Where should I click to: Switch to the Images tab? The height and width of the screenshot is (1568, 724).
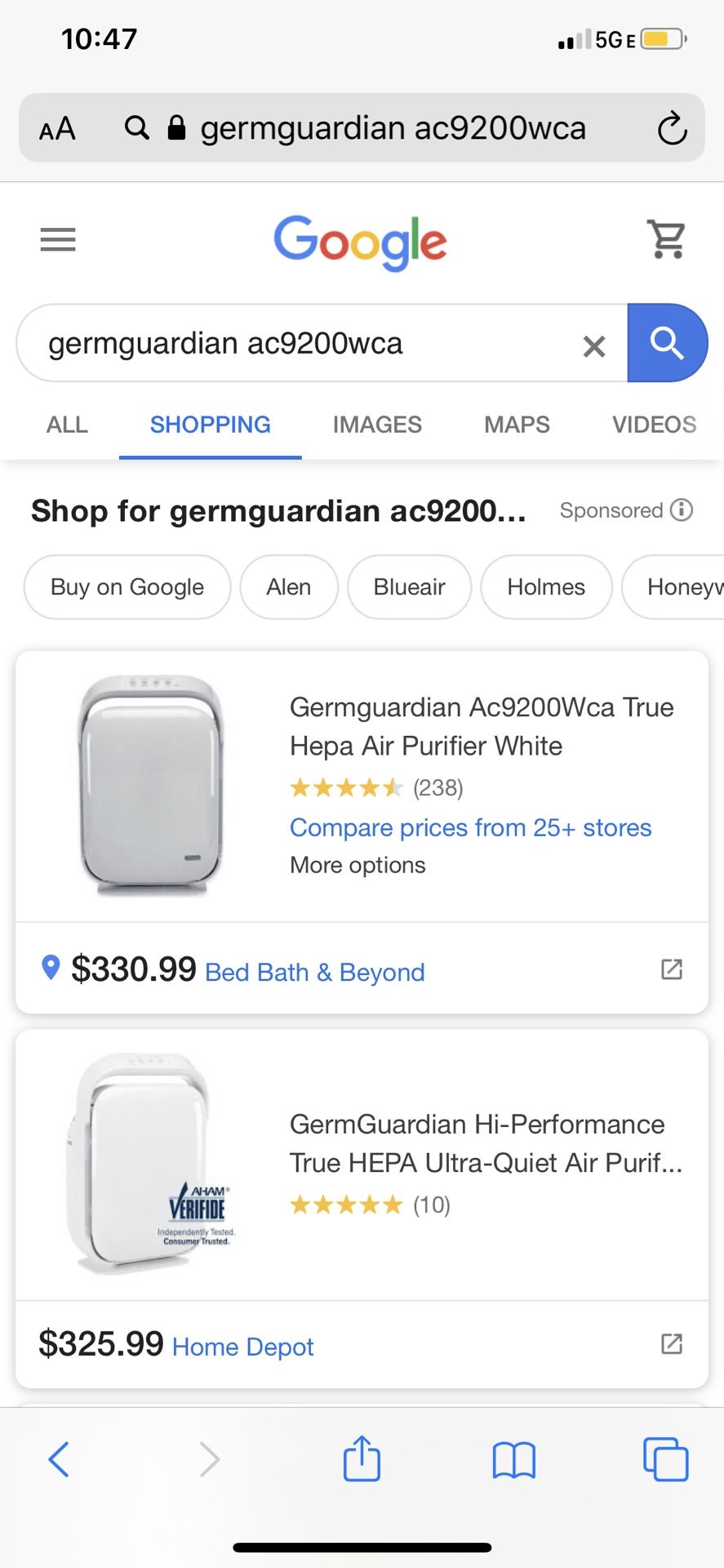pyautogui.click(x=377, y=425)
